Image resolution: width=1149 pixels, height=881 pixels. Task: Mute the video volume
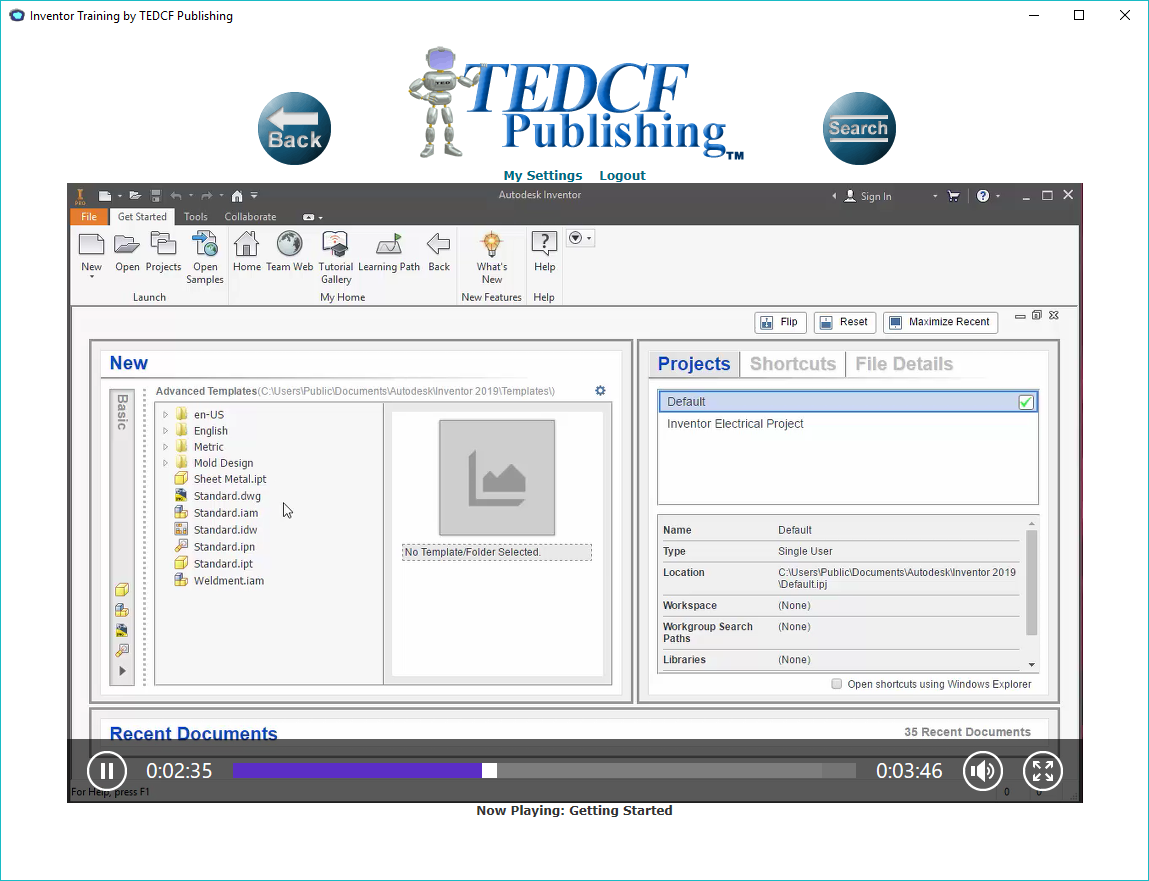tap(983, 771)
